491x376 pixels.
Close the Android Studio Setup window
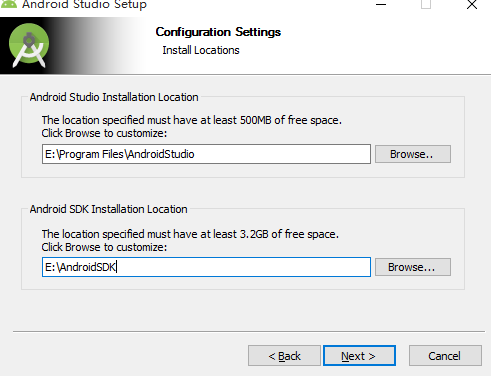[x=472, y=5]
